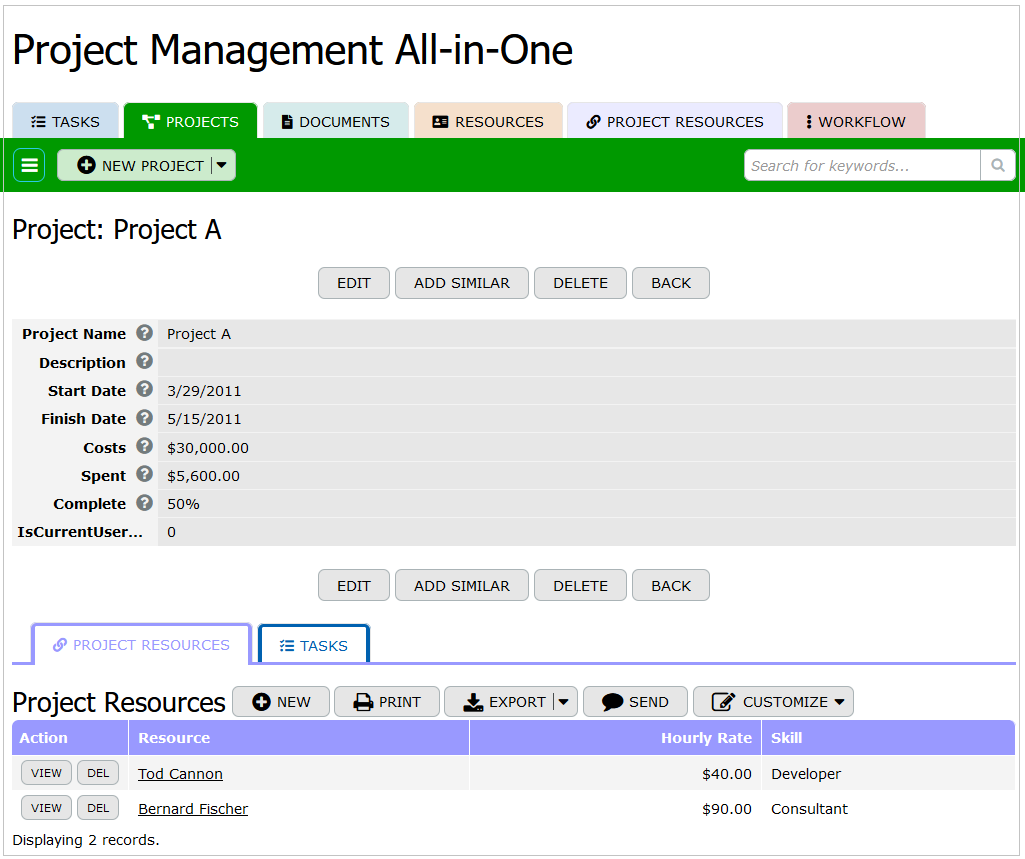Click the search magnifier icon

point(997,165)
